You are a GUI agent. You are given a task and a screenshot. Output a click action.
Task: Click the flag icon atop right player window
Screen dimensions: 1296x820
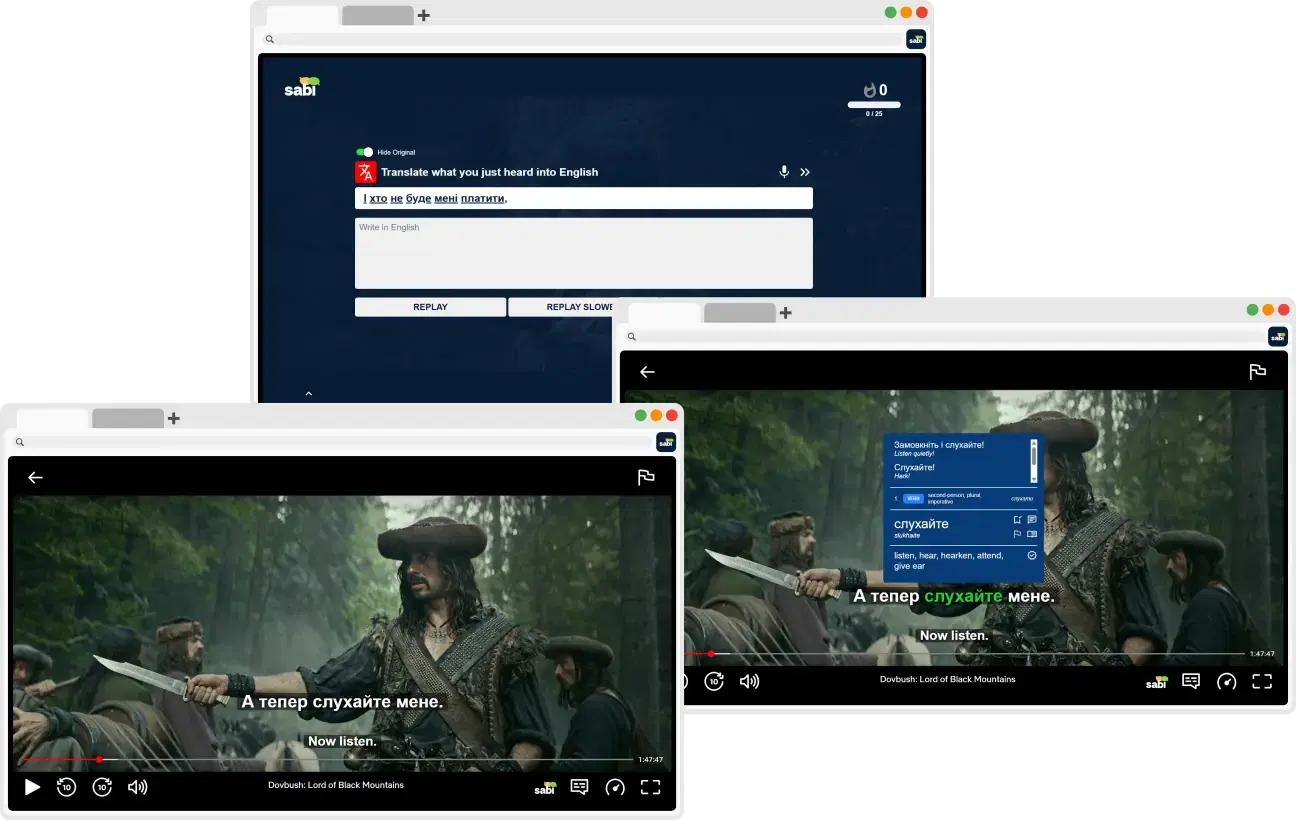tap(1258, 371)
